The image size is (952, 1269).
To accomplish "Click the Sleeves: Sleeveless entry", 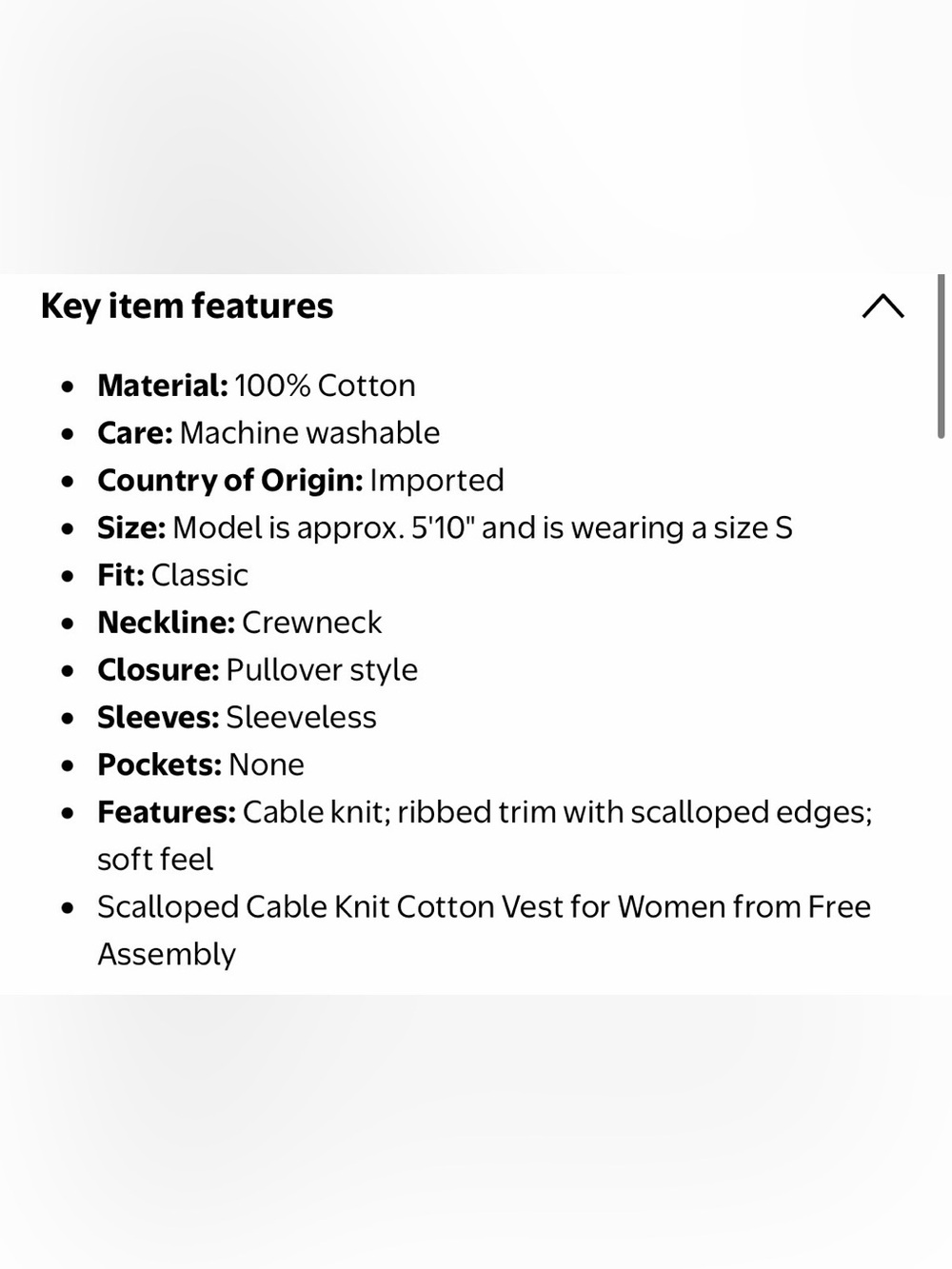I will (x=237, y=717).
